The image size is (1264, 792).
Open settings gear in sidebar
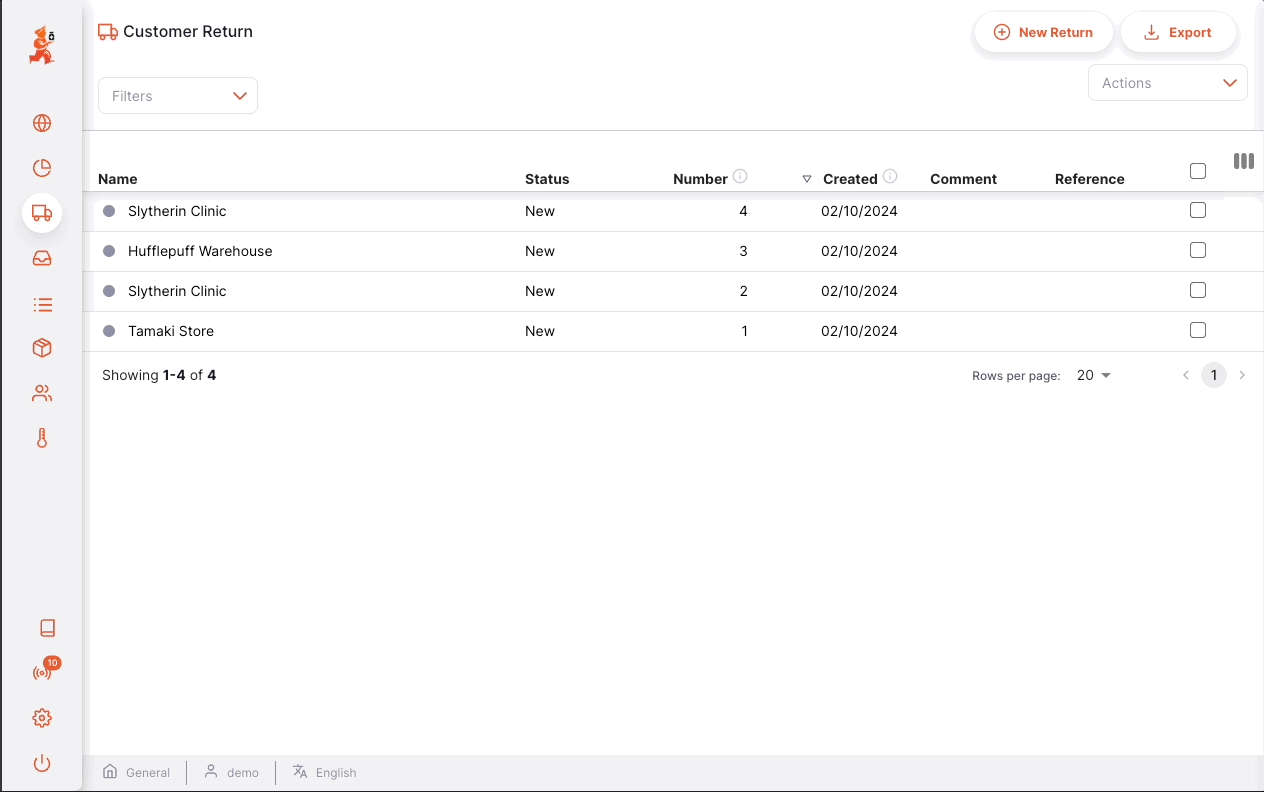point(42,718)
